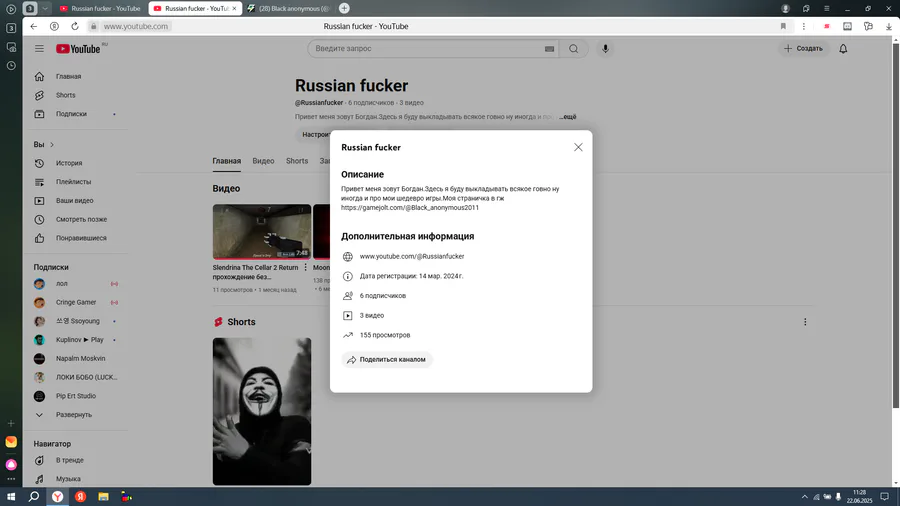Open the Ssoyoung subscription channel
The width and height of the screenshot is (900, 506).
(x=75, y=321)
